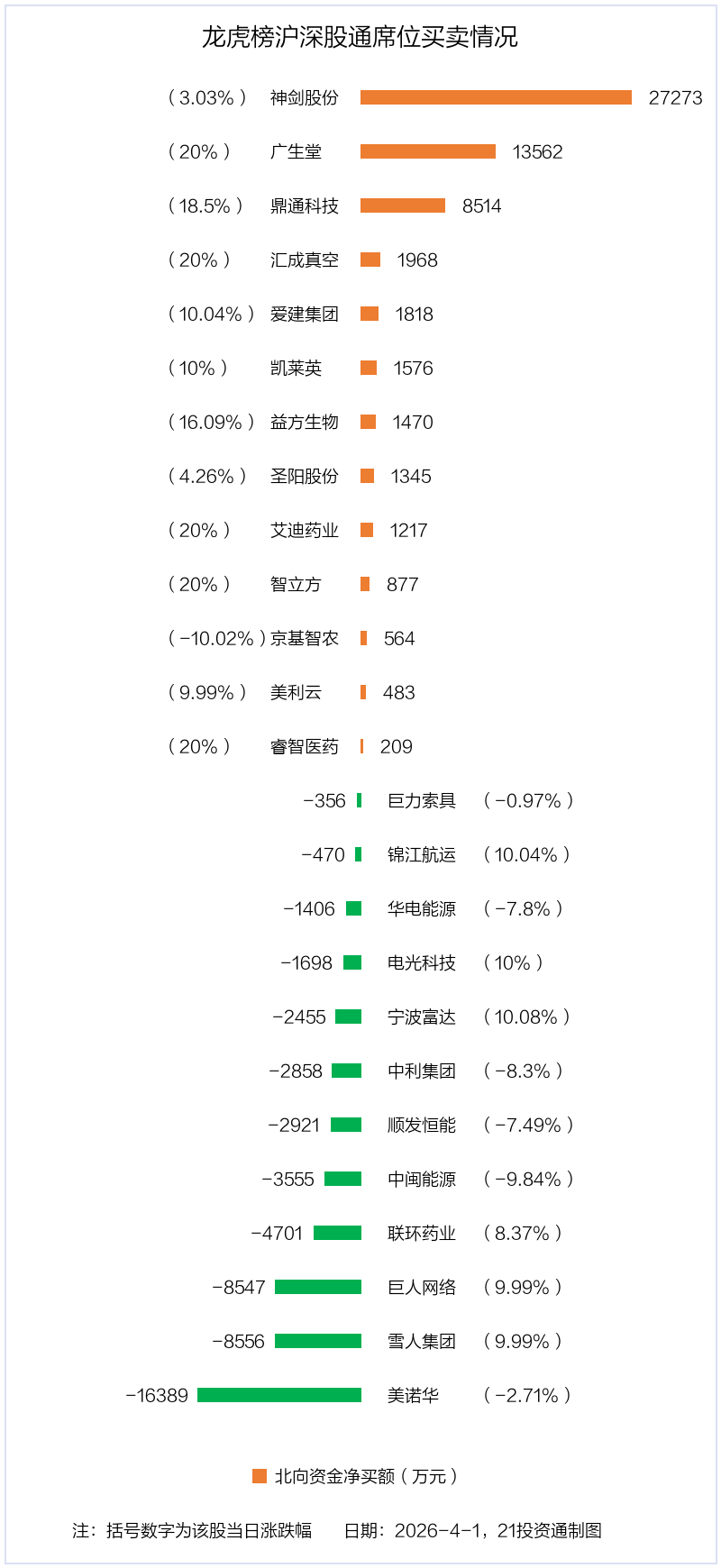Click the orange bar for 神剑股份

tap(496, 97)
